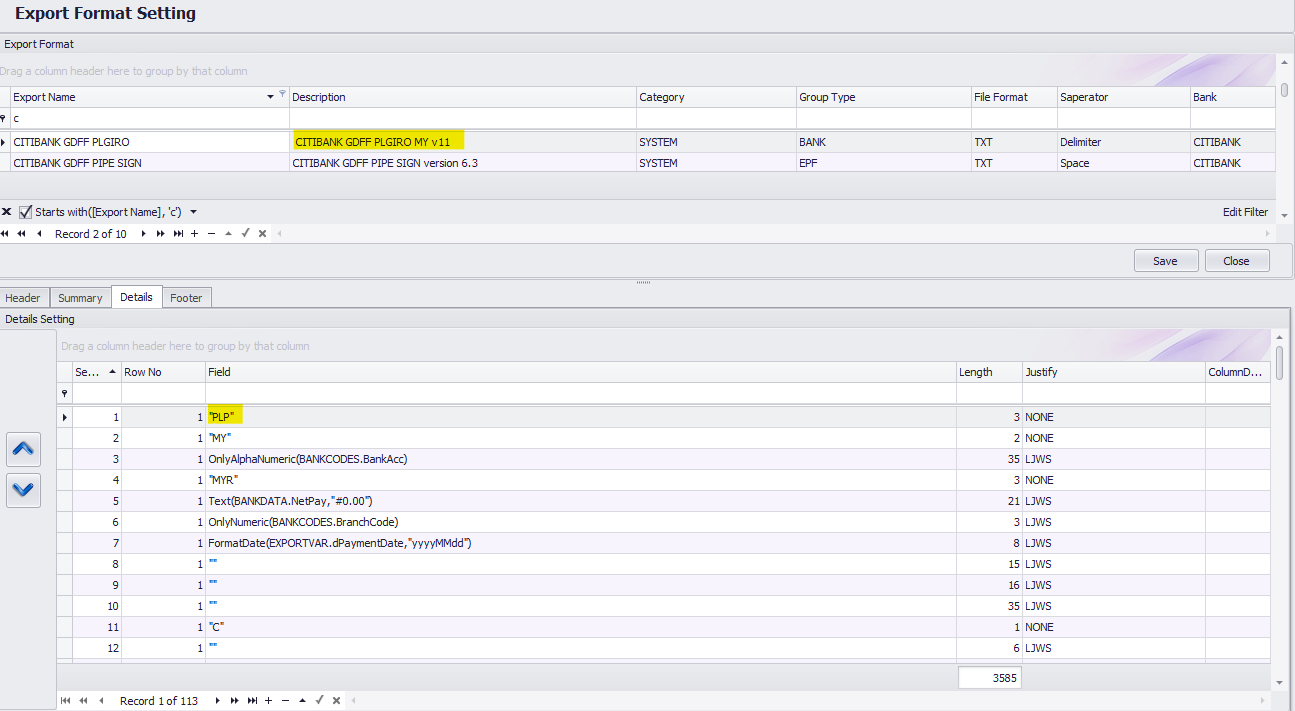
Task: Click the next record arrow in details navigator
Action: coord(218,700)
